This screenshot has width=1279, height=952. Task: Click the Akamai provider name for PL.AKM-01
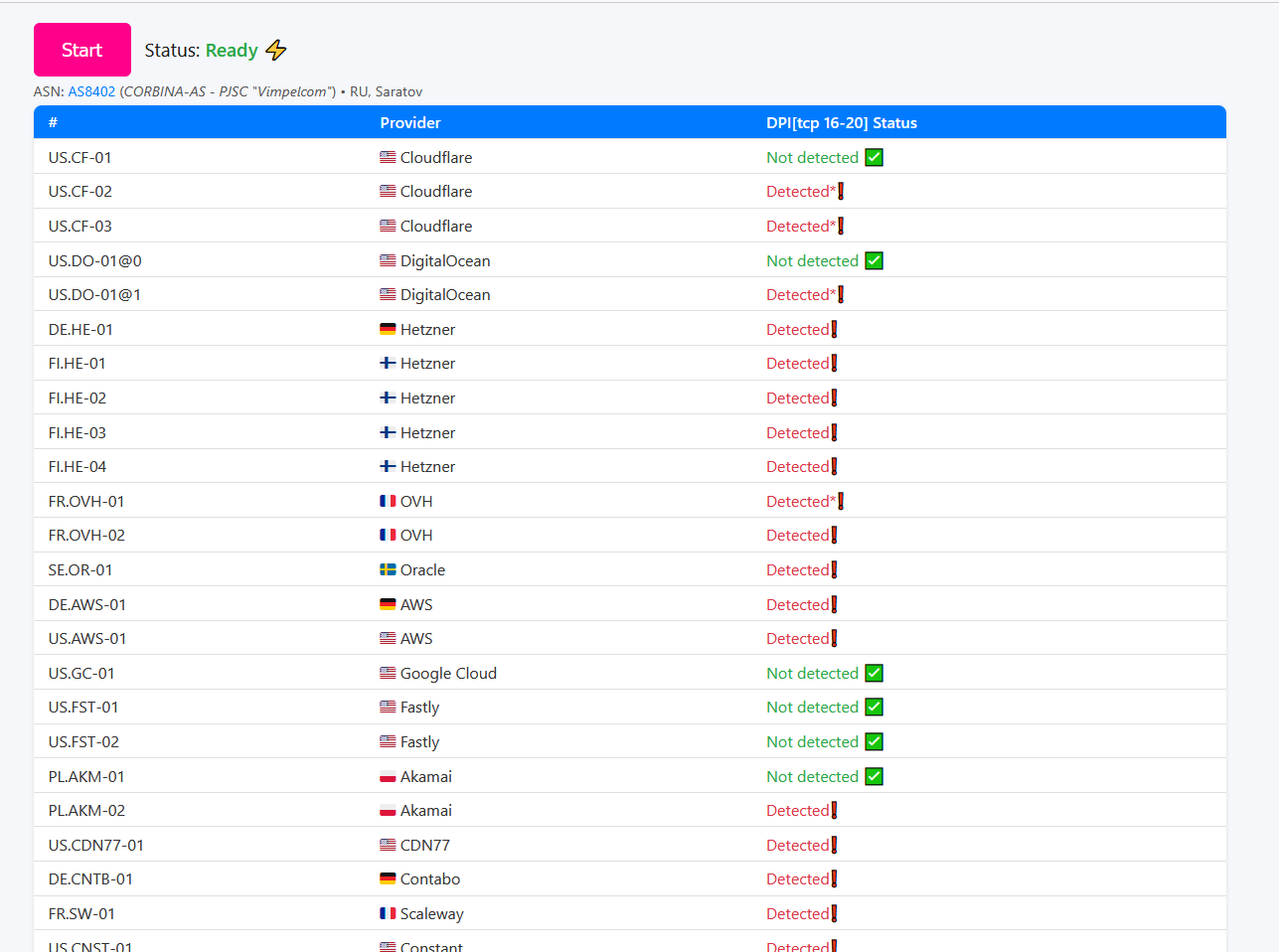click(426, 776)
